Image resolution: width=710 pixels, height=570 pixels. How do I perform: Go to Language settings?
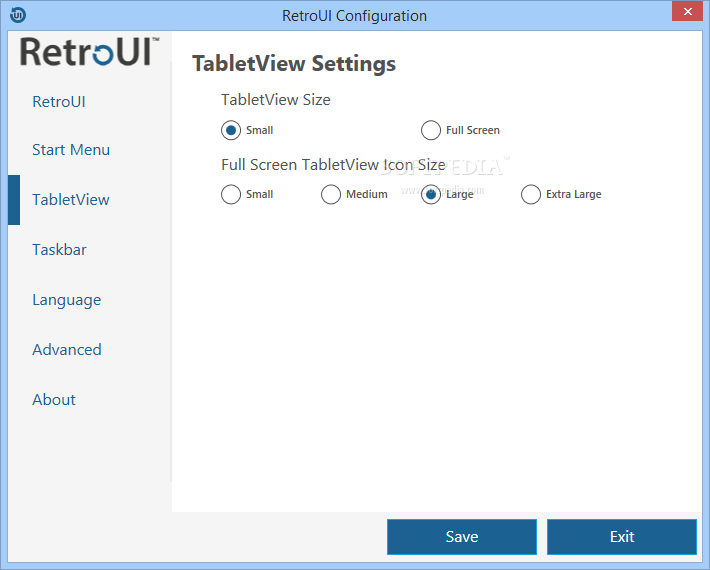[67, 300]
